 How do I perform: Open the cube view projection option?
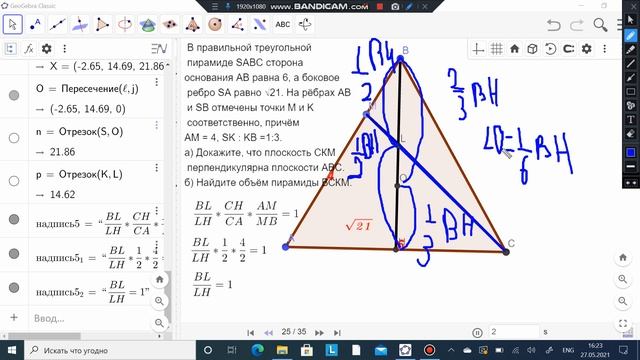[532, 49]
